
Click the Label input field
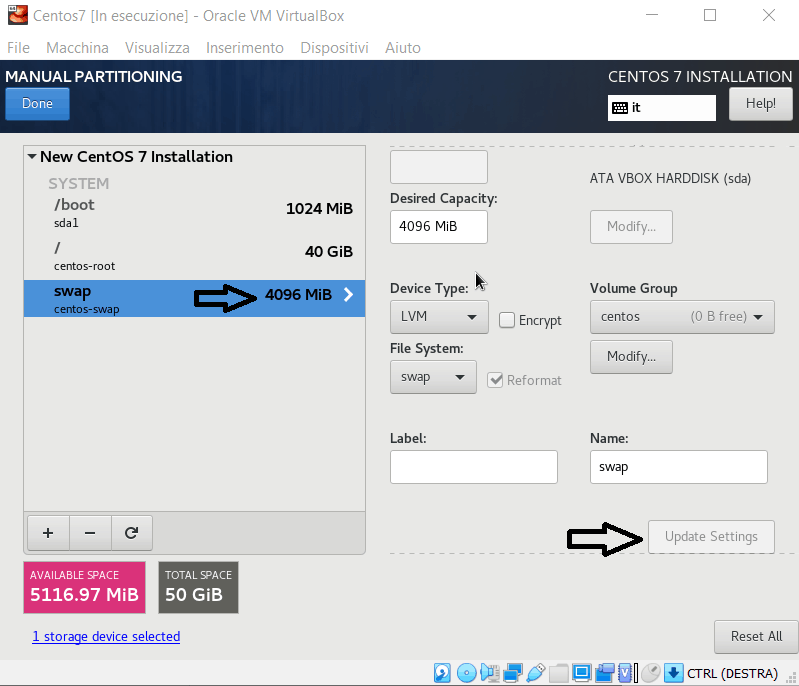pyautogui.click(x=474, y=467)
